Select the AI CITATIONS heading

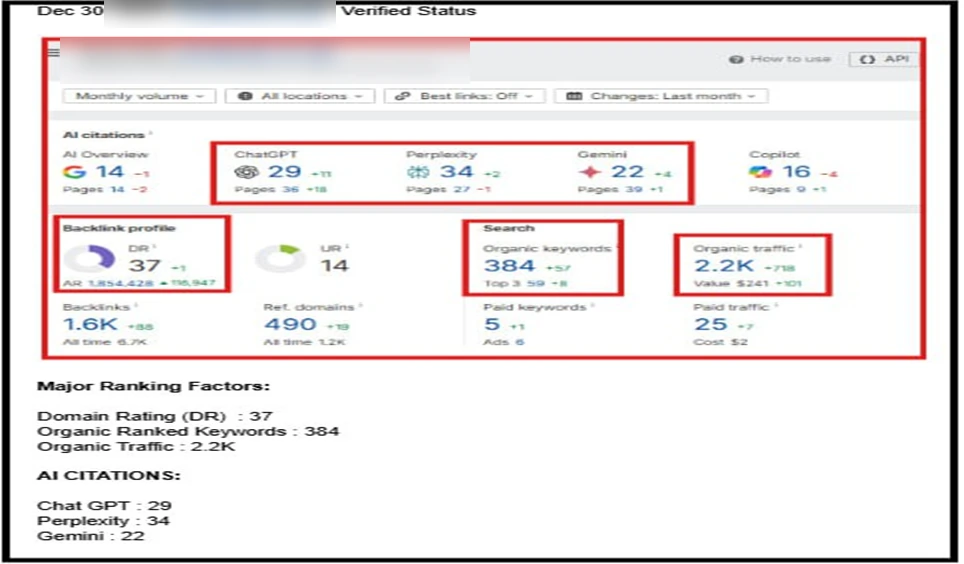[x=109, y=475]
